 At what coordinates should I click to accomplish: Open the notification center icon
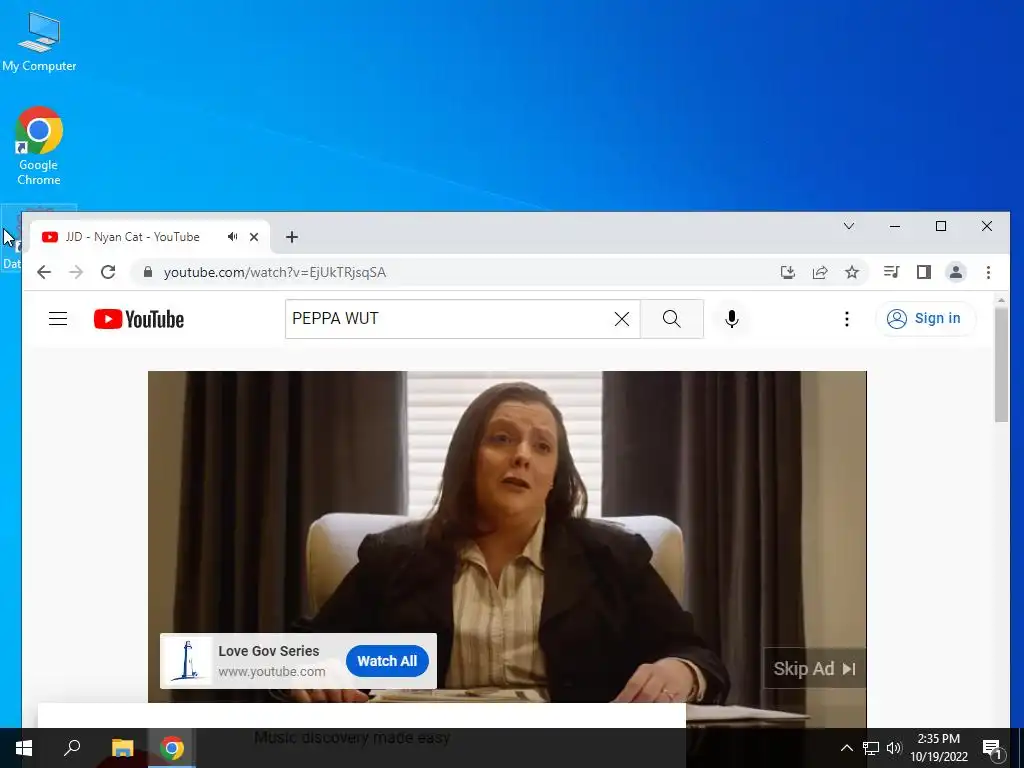pos(992,748)
